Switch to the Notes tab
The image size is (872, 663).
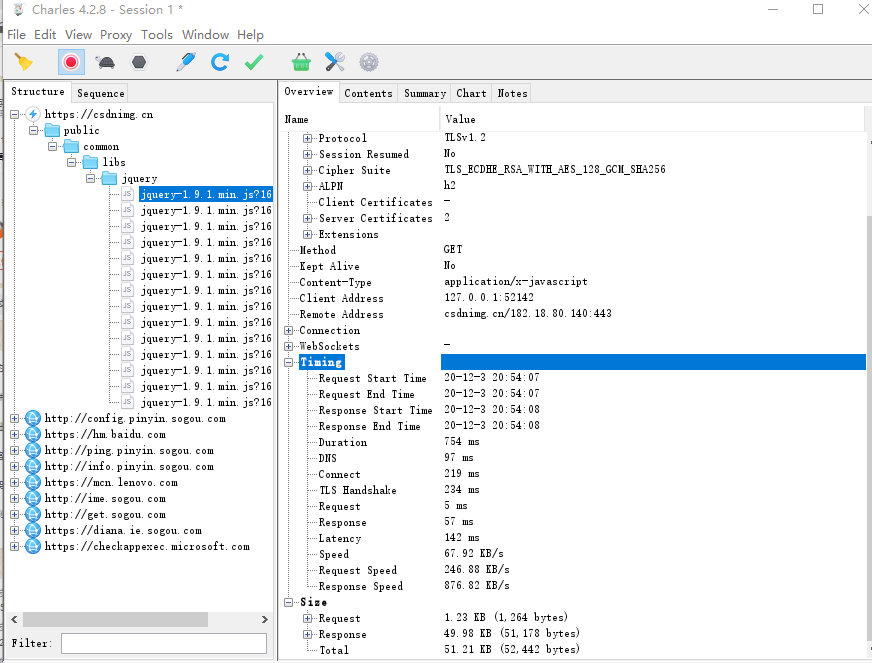point(512,93)
